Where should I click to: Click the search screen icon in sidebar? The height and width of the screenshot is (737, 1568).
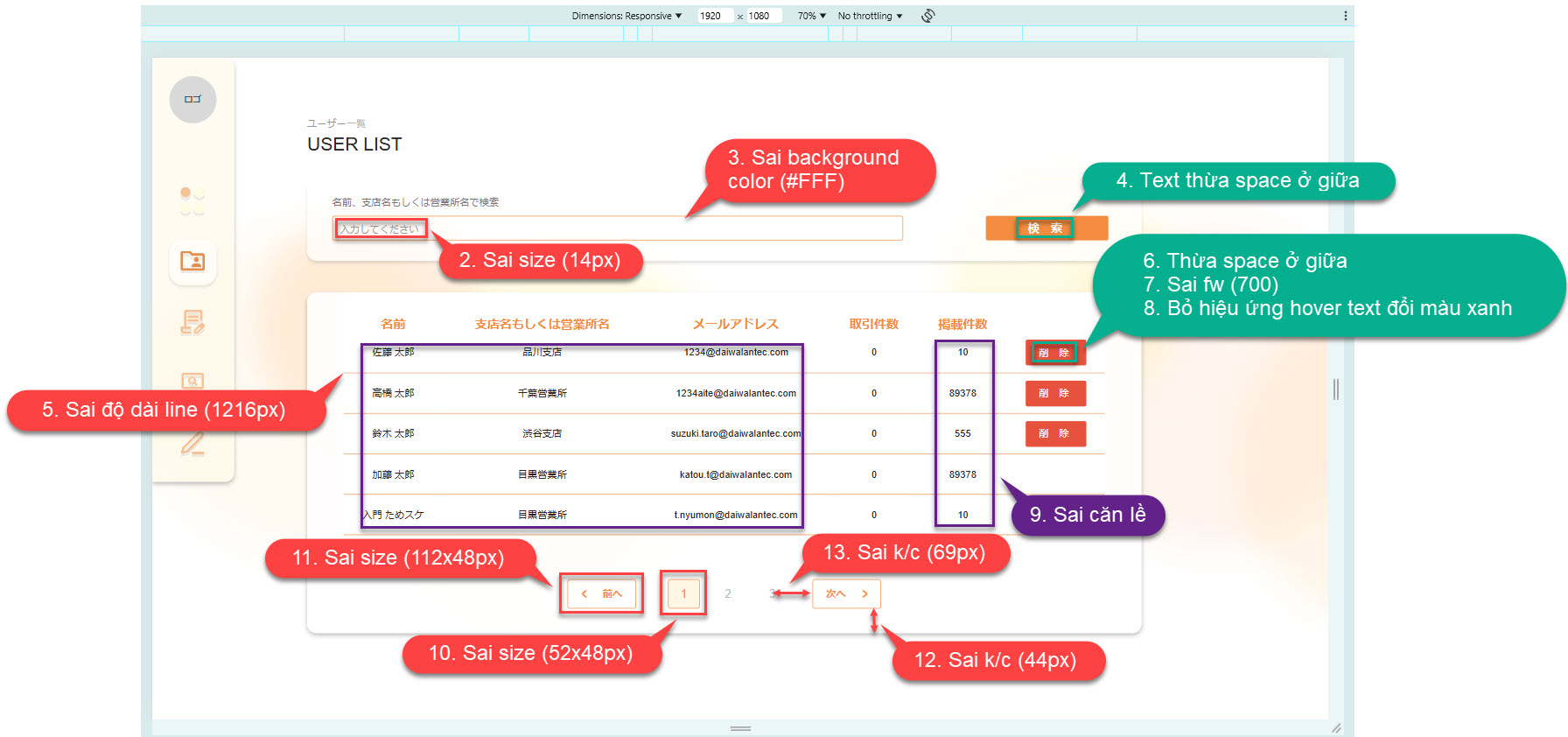[x=192, y=381]
